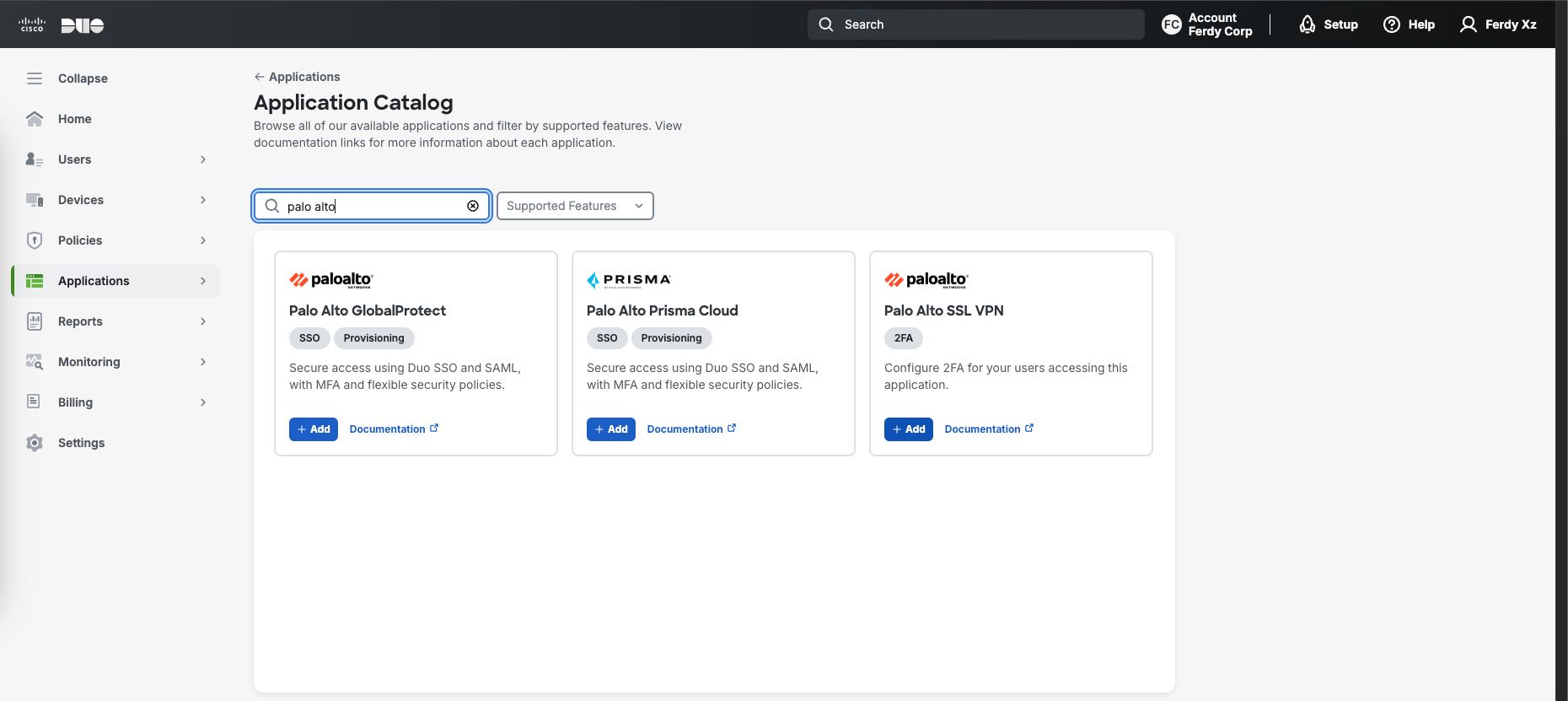Open the Help question mark icon
Viewport: 1568px width, 701px height.
1392,24
